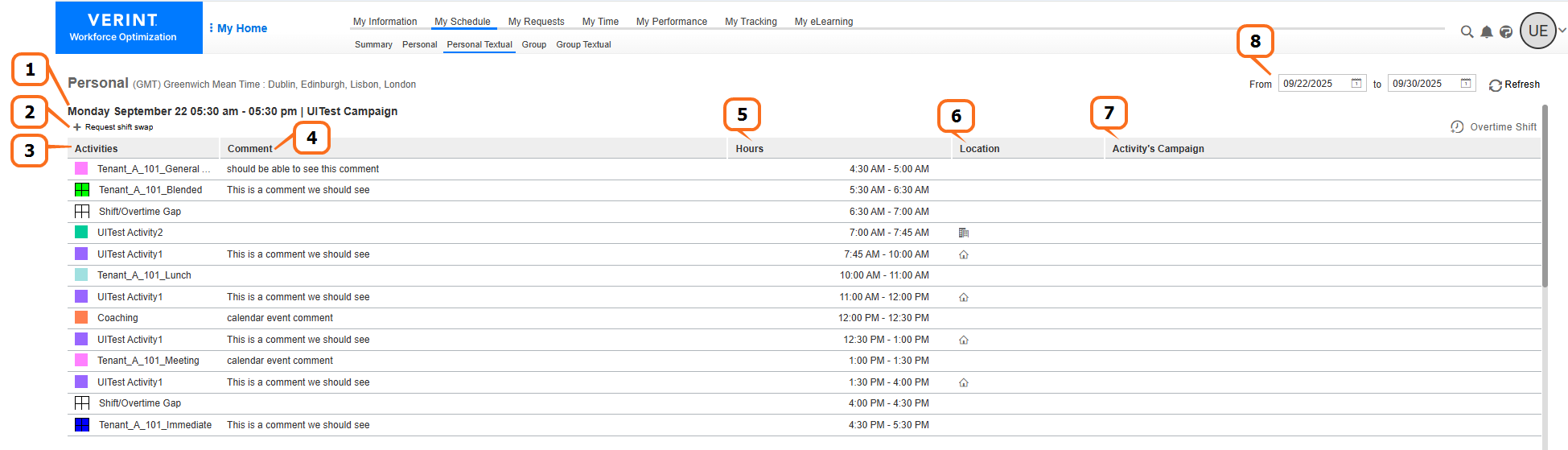Click the home location icon at 7:45 AM
The width and height of the screenshot is (1568, 450).
[x=964, y=254]
